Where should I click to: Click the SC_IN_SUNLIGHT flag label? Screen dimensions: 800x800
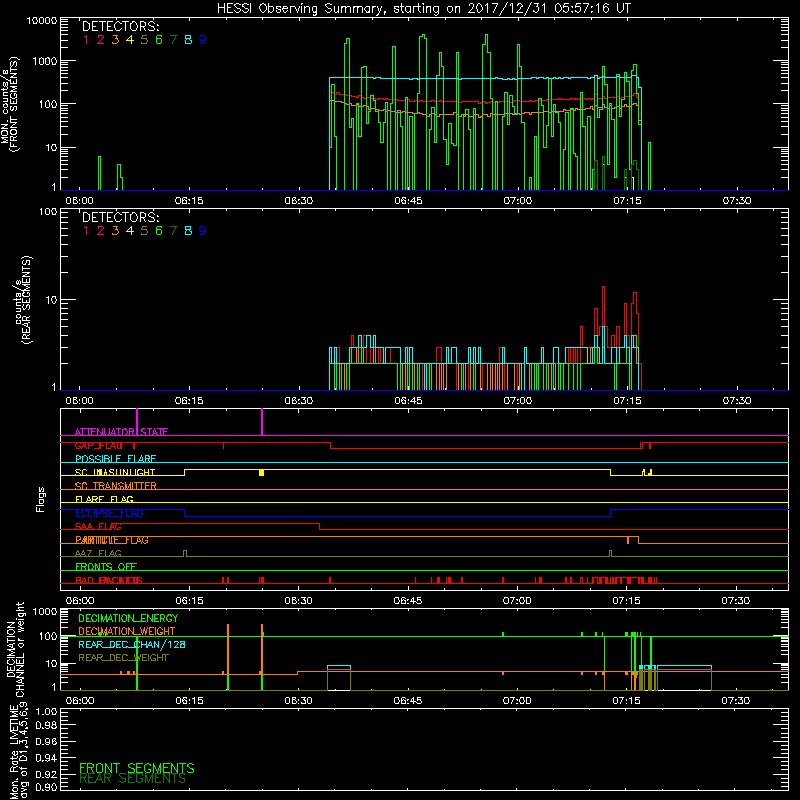pos(115,472)
